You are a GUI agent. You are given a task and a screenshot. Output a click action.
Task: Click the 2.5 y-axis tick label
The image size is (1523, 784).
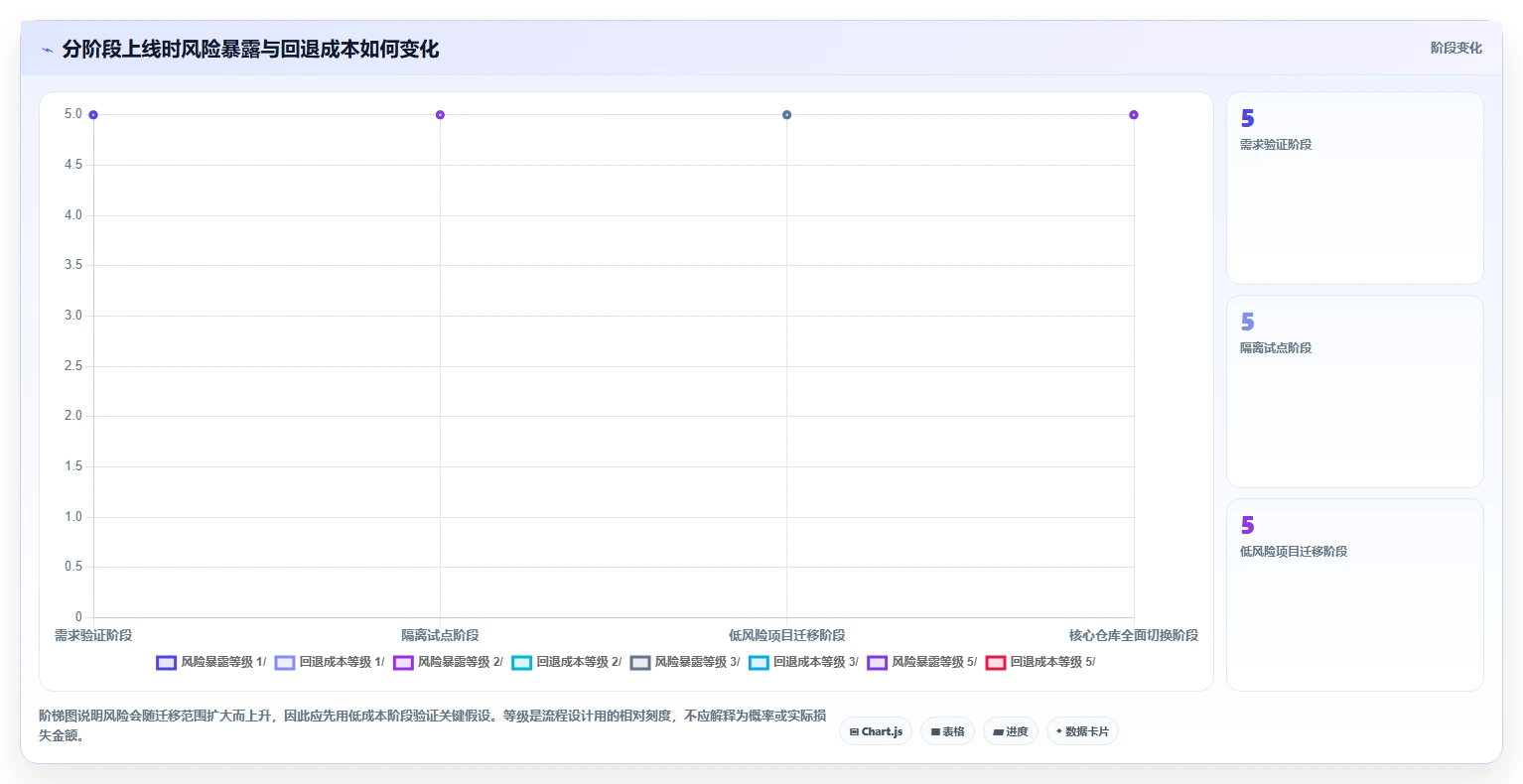point(73,366)
